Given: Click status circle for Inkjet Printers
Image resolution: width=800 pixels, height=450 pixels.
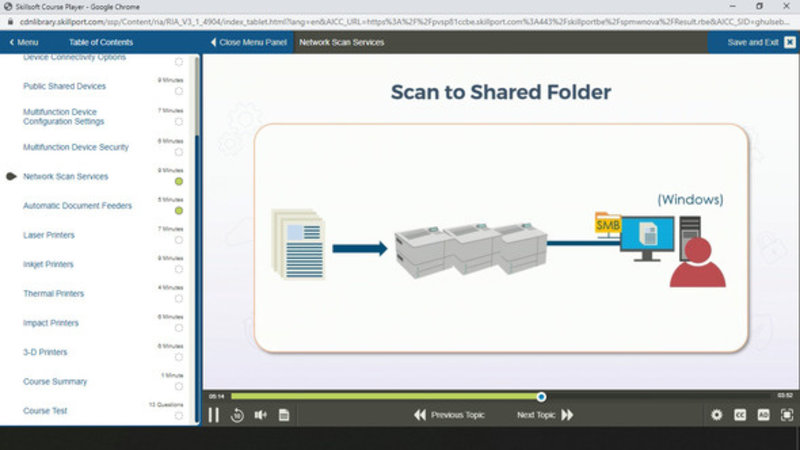Looking at the screenshot, I should click(x=179, y=269).
